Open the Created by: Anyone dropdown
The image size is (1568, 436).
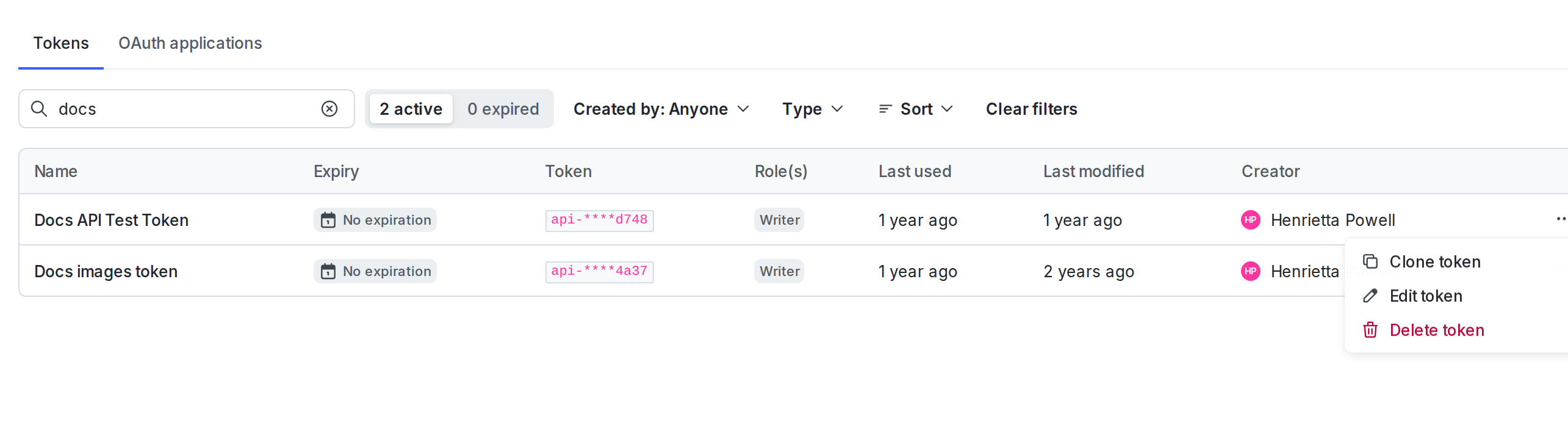661,109
